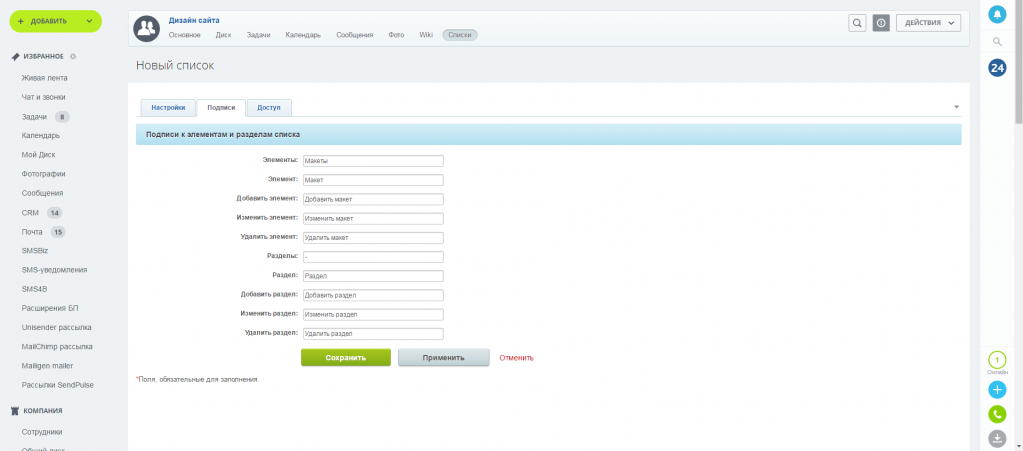This screenshot has width=1023, height=451.
Task: Open Живая лента in sidebar
Action: [x=44, y=78]
